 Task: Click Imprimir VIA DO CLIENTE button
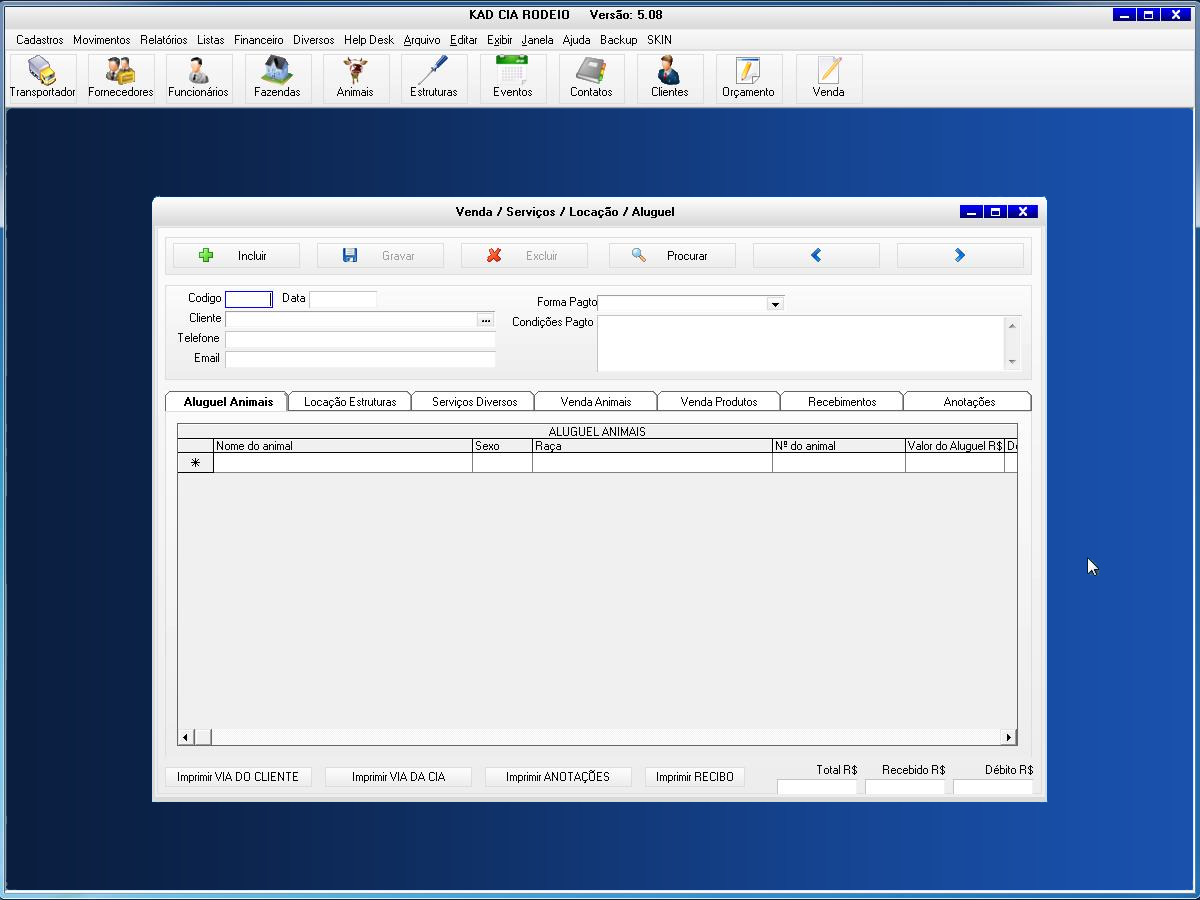point(238,777)
